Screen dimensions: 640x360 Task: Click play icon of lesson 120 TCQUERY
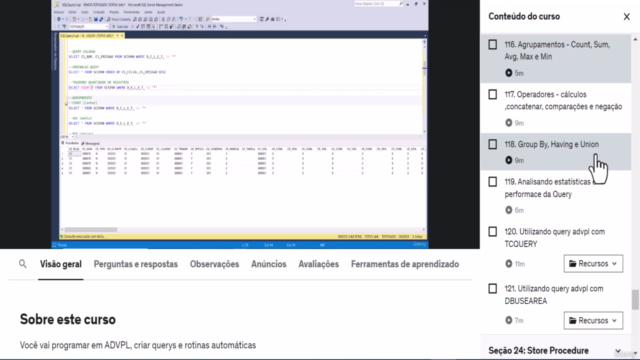(x=509, y=264)
